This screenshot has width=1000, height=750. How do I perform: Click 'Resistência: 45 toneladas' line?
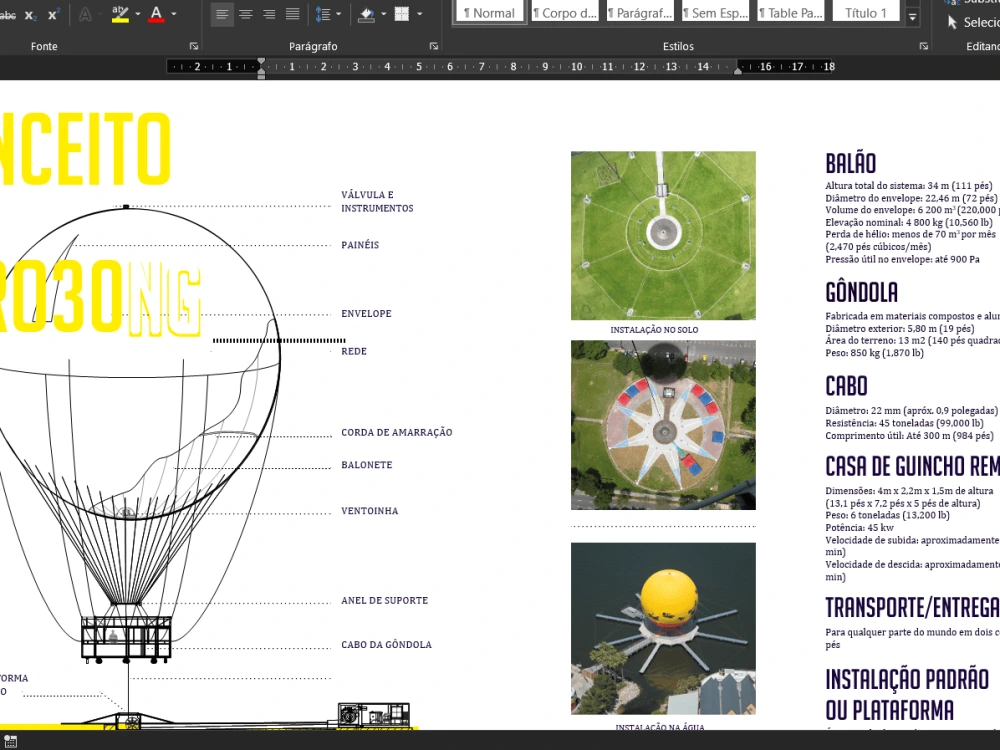(x=904, y=423)
